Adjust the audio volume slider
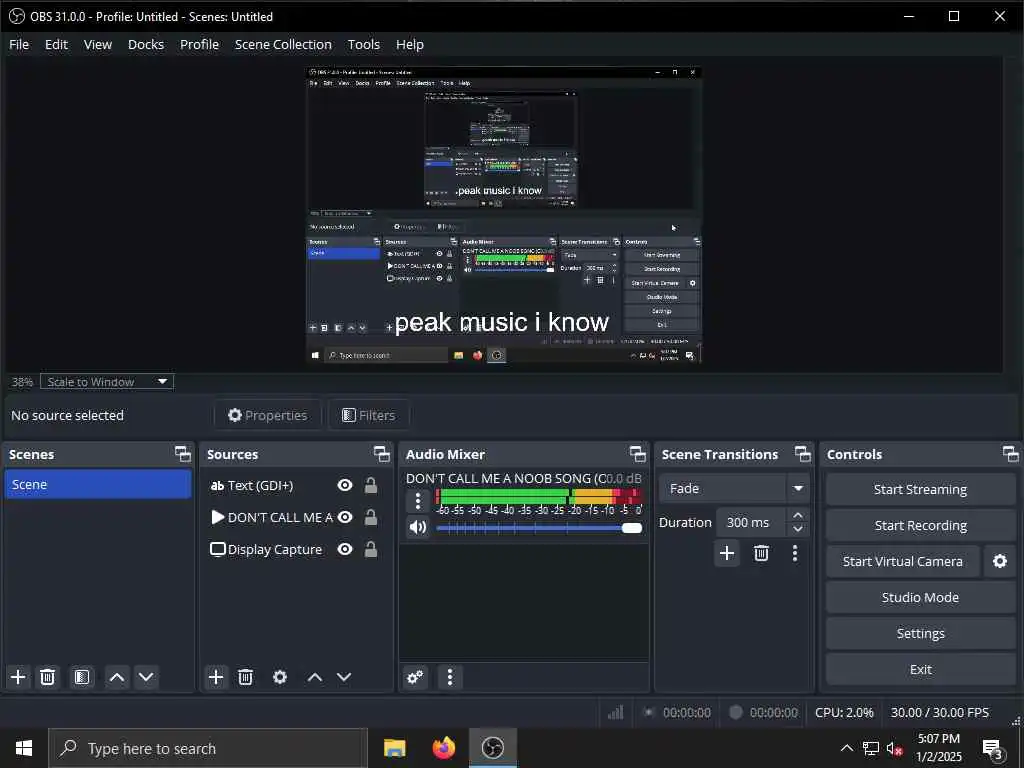 [539, 528]
